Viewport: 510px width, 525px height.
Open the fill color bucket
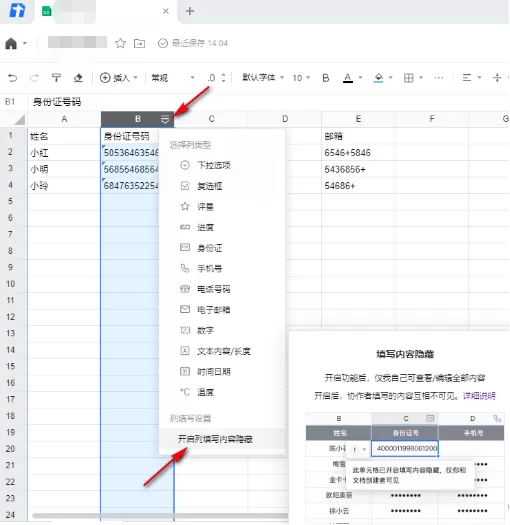pos(378,78)
